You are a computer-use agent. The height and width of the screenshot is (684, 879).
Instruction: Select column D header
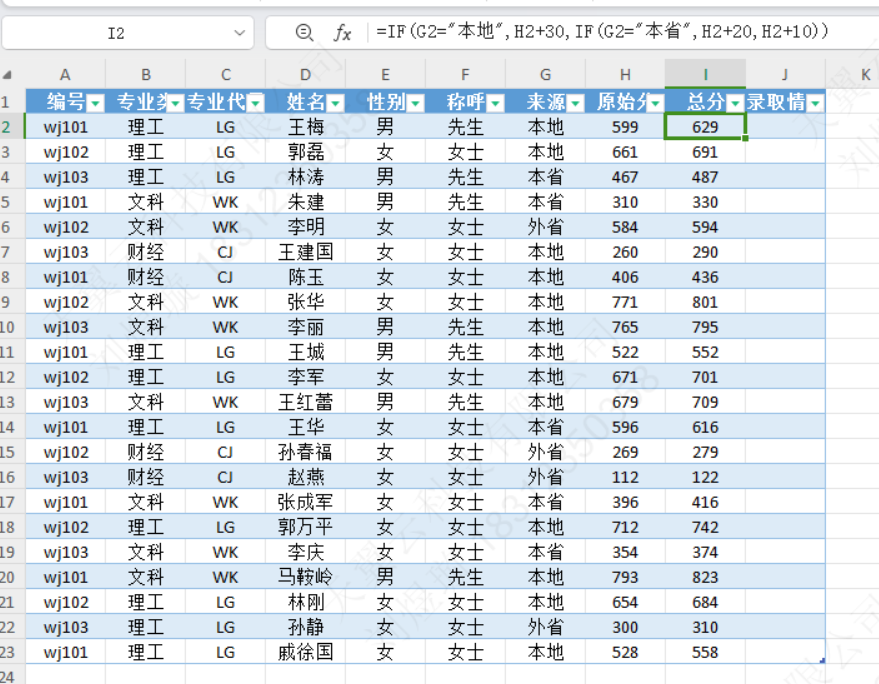[306, 75]
